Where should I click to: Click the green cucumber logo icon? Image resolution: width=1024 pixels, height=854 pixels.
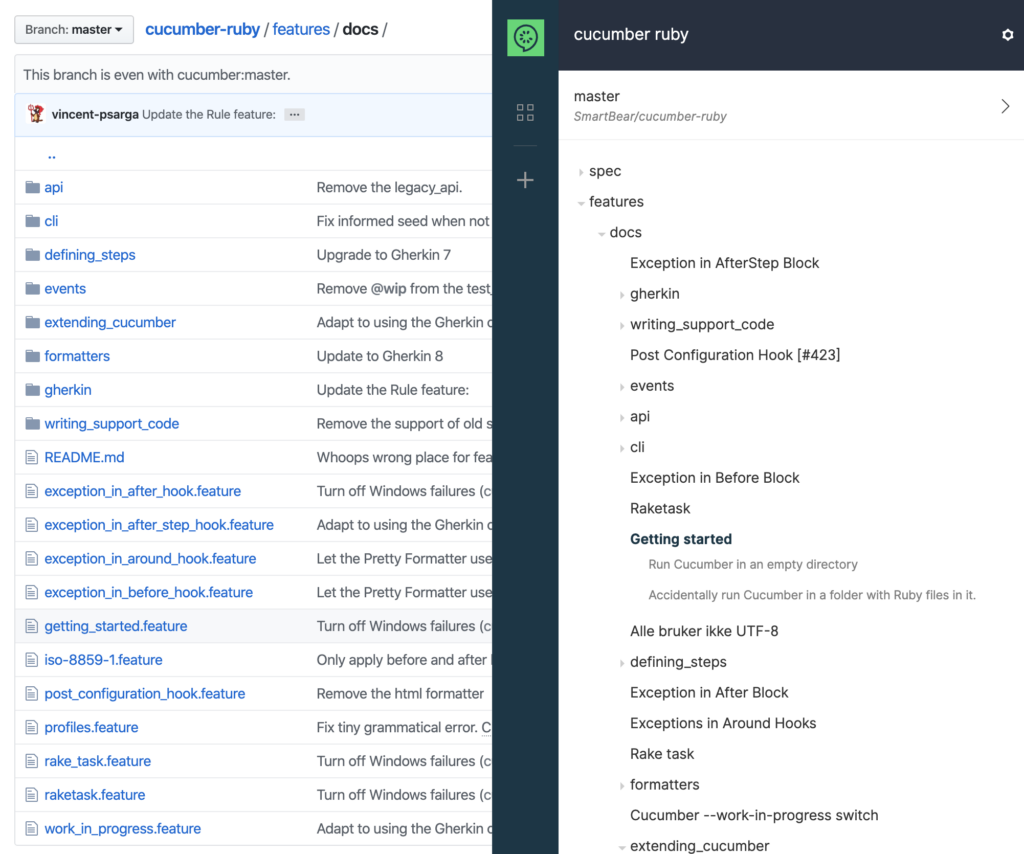526,37
